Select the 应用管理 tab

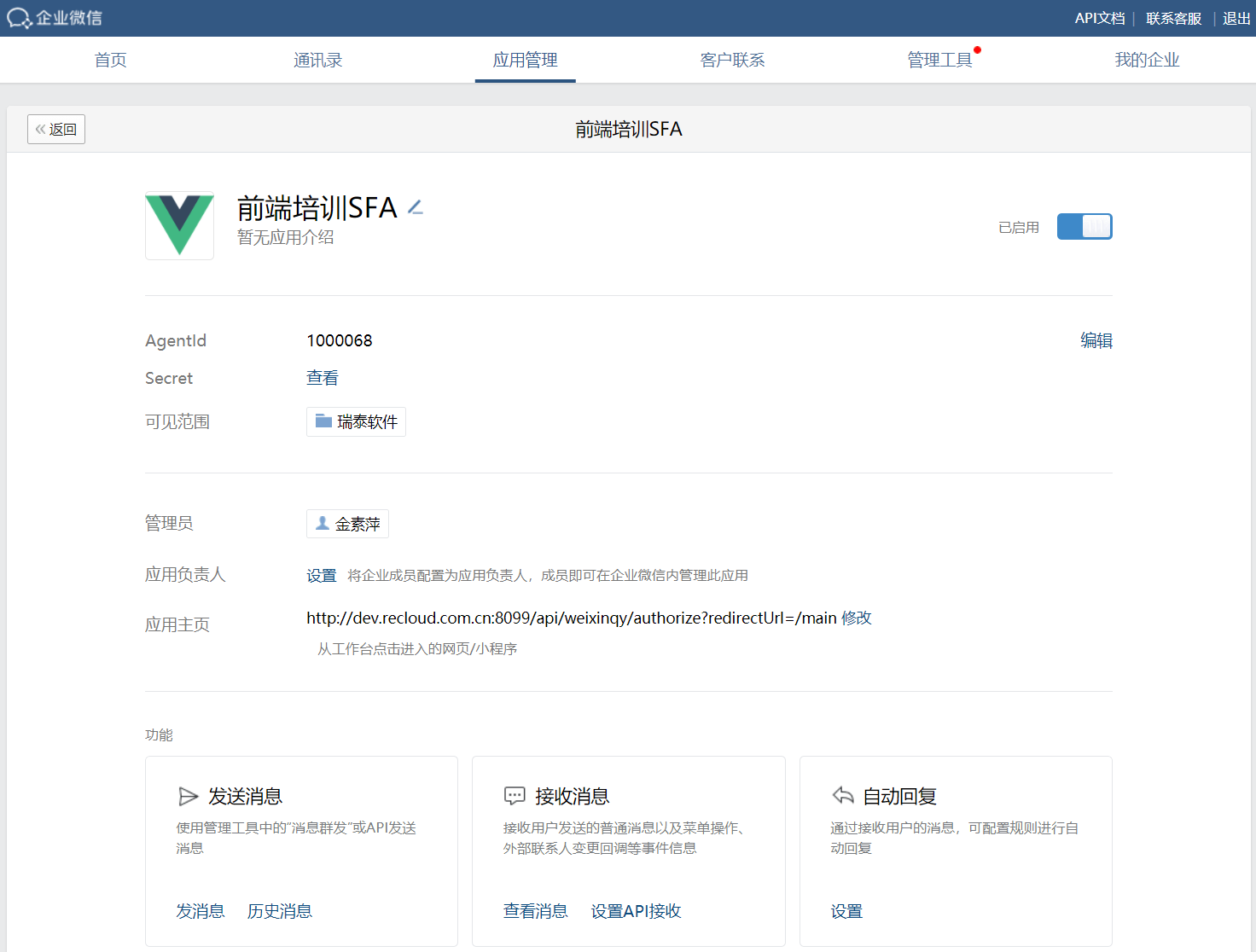(x=526, y=60)
